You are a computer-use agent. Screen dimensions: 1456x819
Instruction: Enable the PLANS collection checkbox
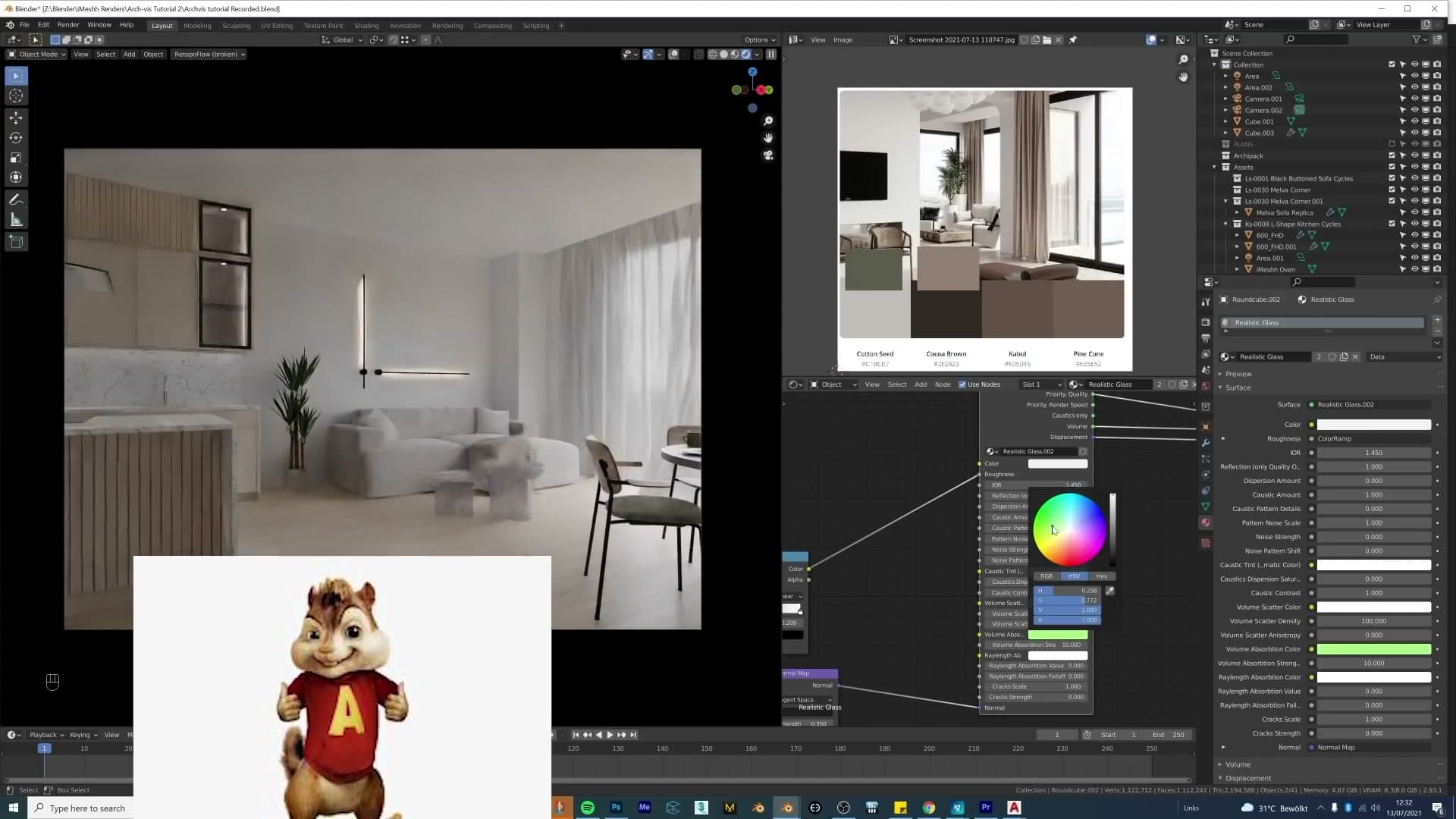(1392, 144)
